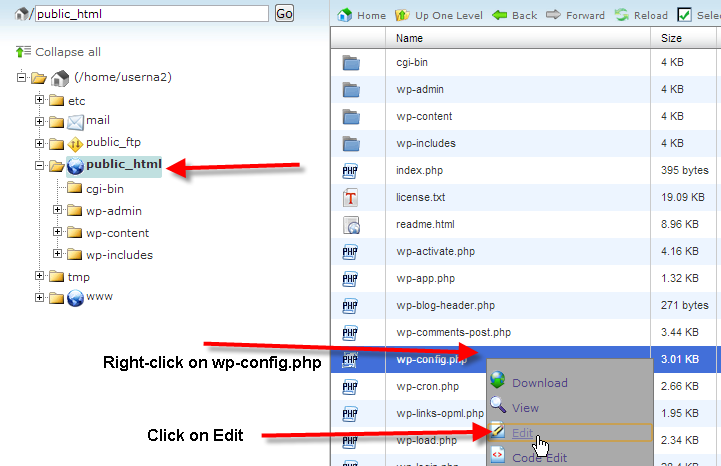721x466 pixels.
Task: Select the index.php file name
Action: 419,171
